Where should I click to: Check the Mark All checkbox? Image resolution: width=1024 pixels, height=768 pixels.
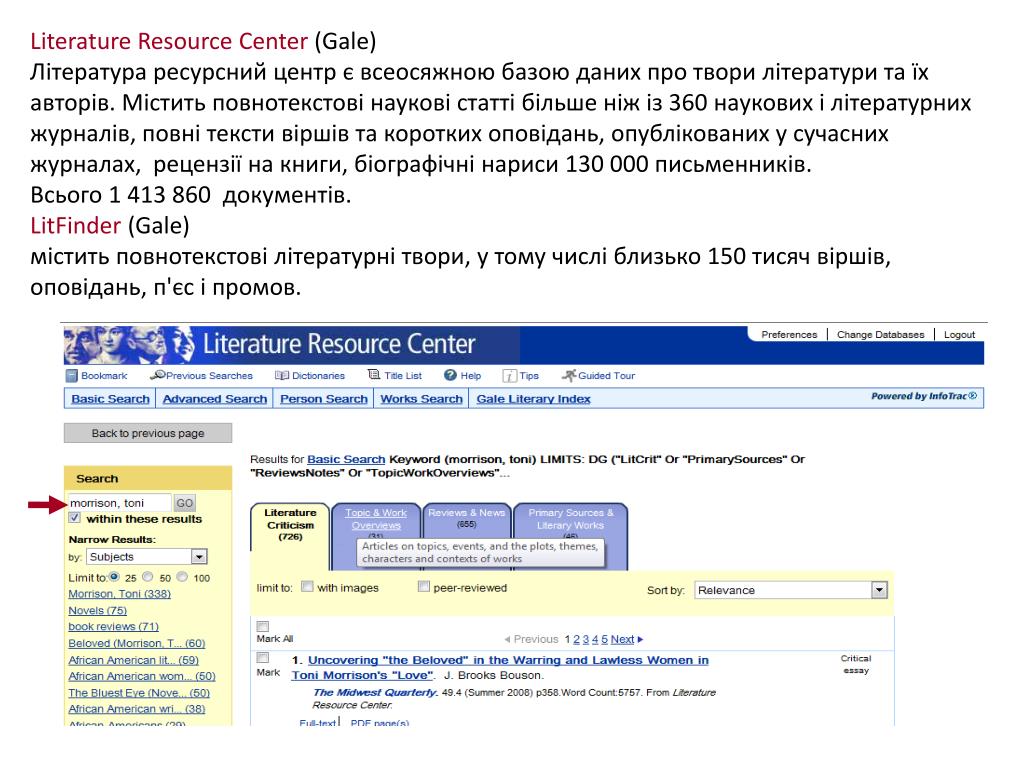pos(263,627)
